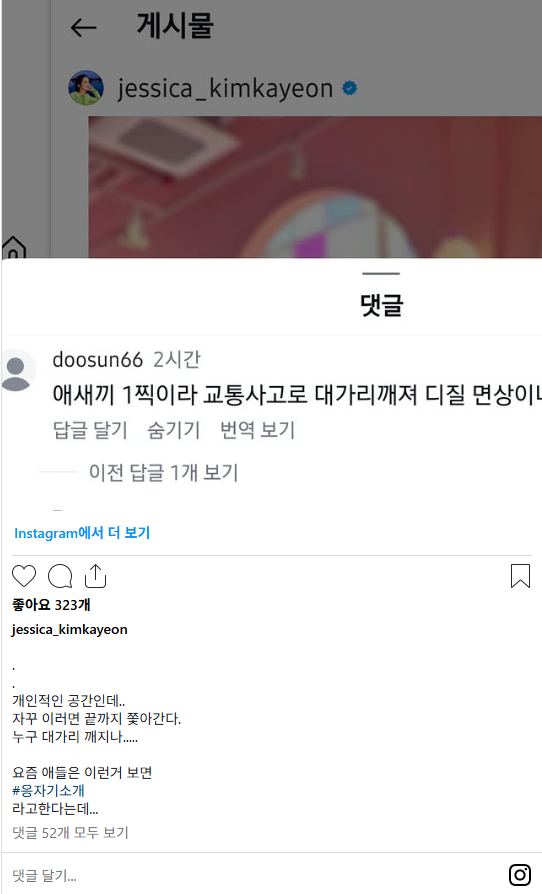Expand 이전 답글 1개 보기 replies
Viewport: 542px width, 894px height.
point(163,473)
